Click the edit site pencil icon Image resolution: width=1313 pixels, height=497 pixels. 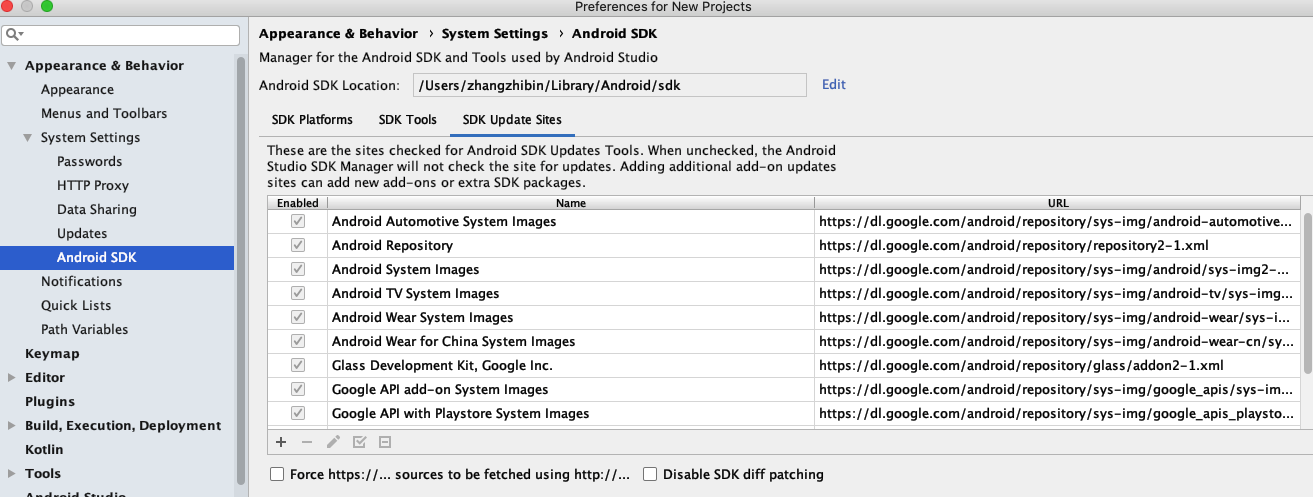pyautogui.click(x=333, y=442)
